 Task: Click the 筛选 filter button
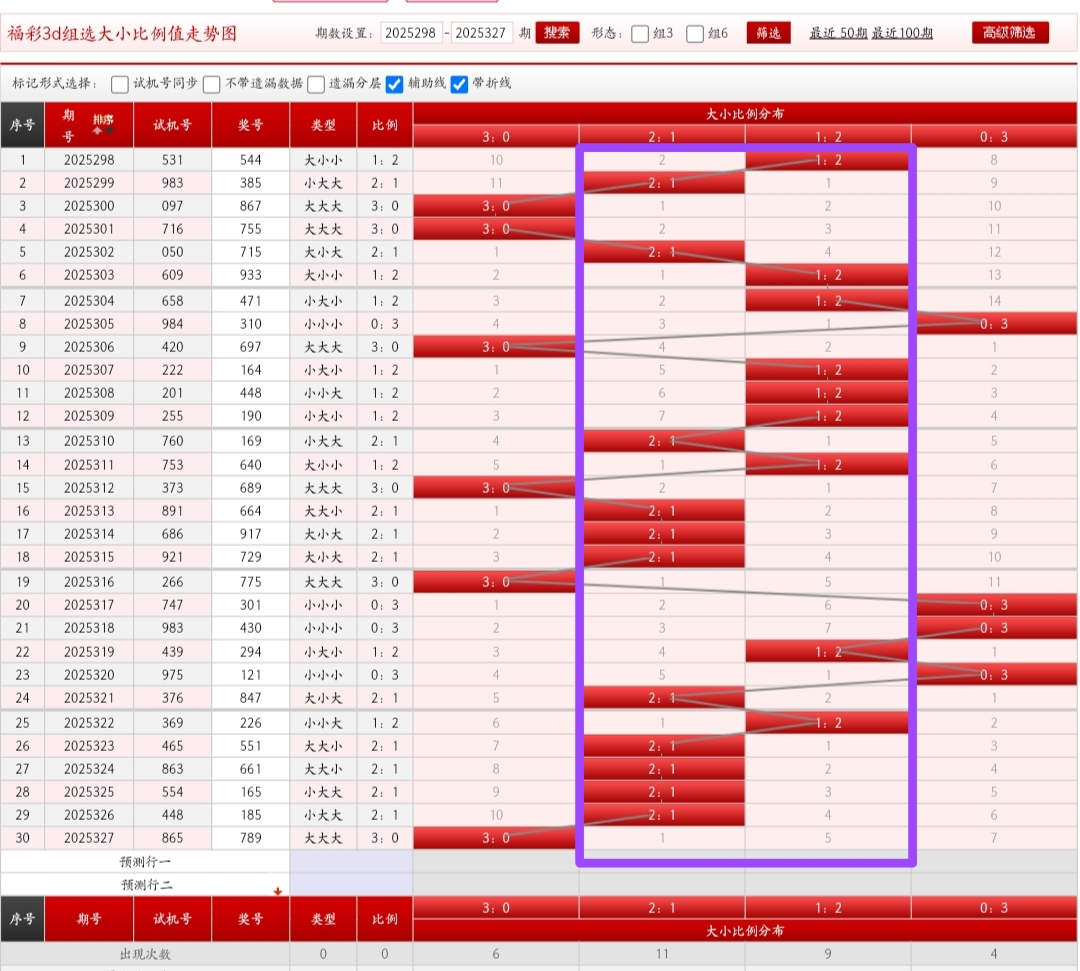coord(768,33)
